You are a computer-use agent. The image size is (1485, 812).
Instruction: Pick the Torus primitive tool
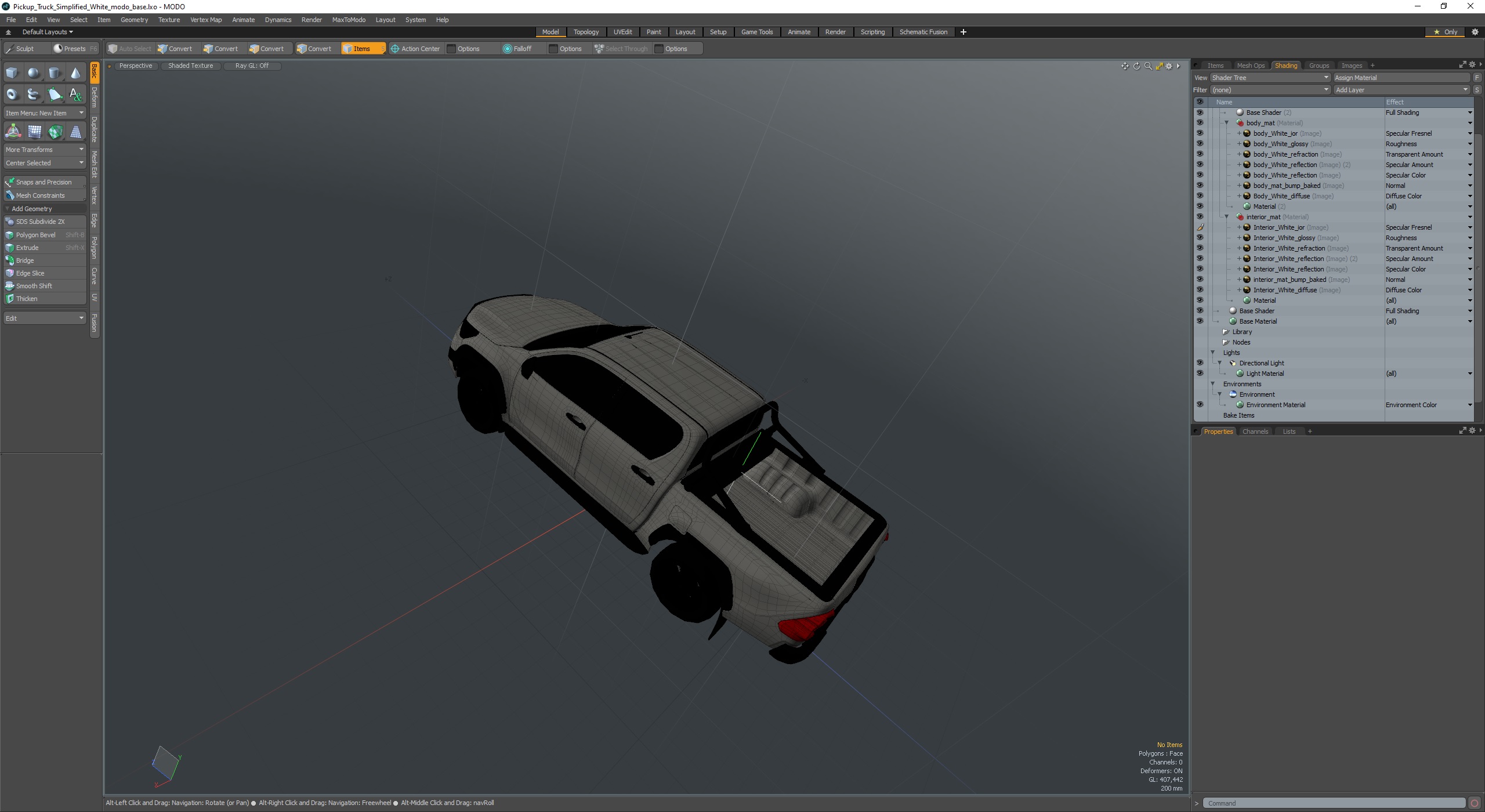[12, 94]
